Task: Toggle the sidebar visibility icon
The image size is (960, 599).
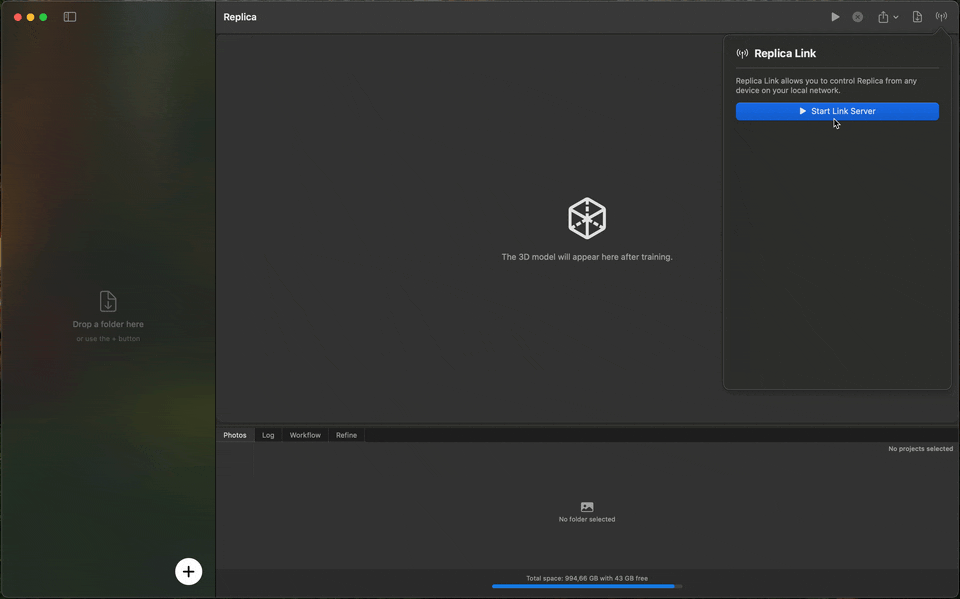Action: [69, 16]
